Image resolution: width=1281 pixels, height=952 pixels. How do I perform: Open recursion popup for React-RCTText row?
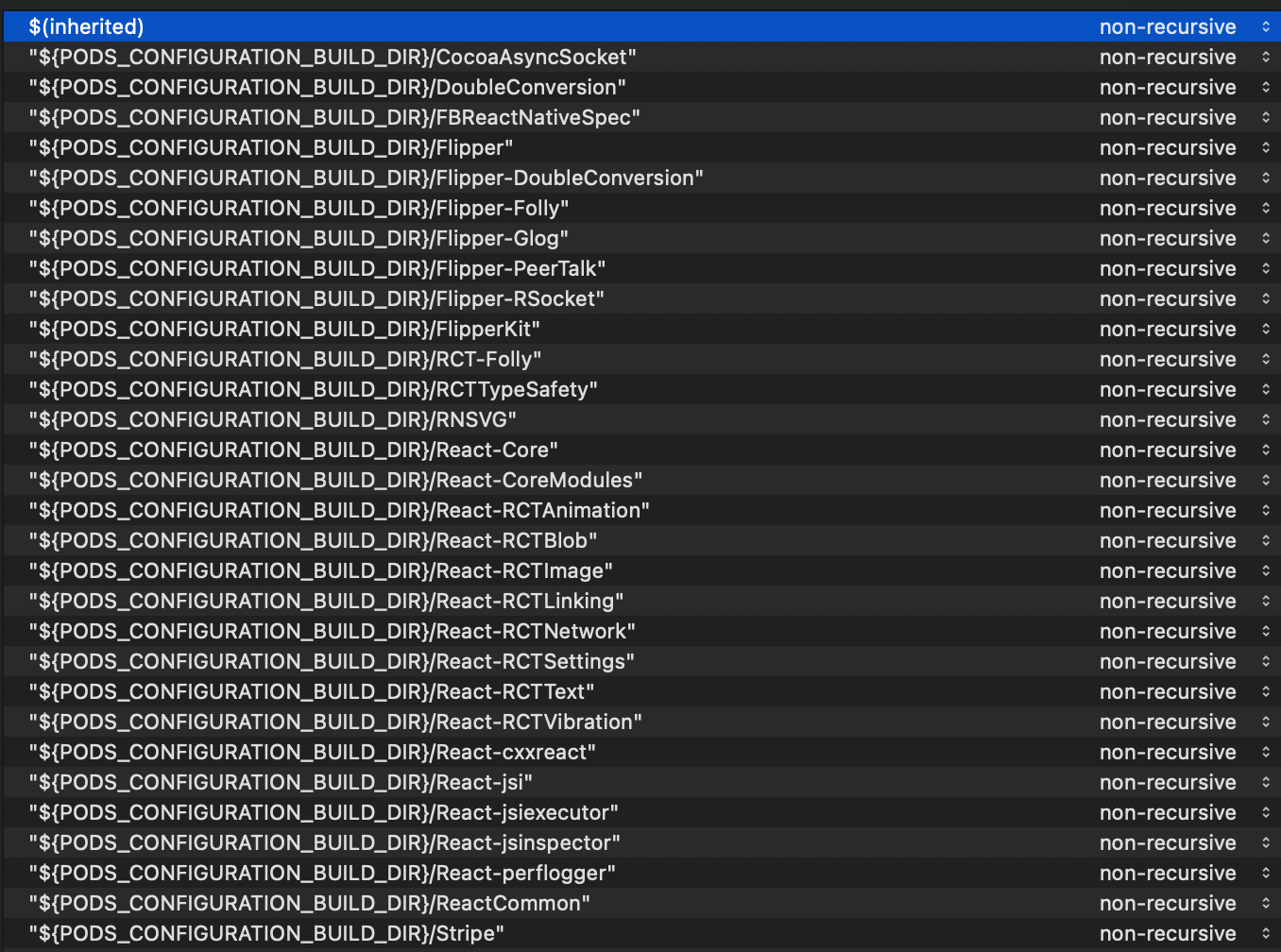coord(1187,691)
